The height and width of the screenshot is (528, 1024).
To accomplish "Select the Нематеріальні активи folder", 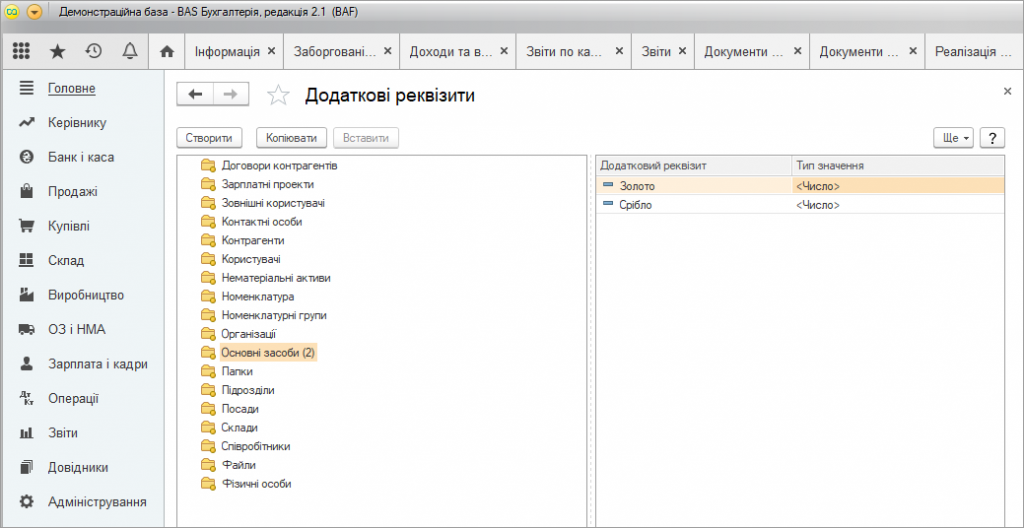I will coord(276,278).
